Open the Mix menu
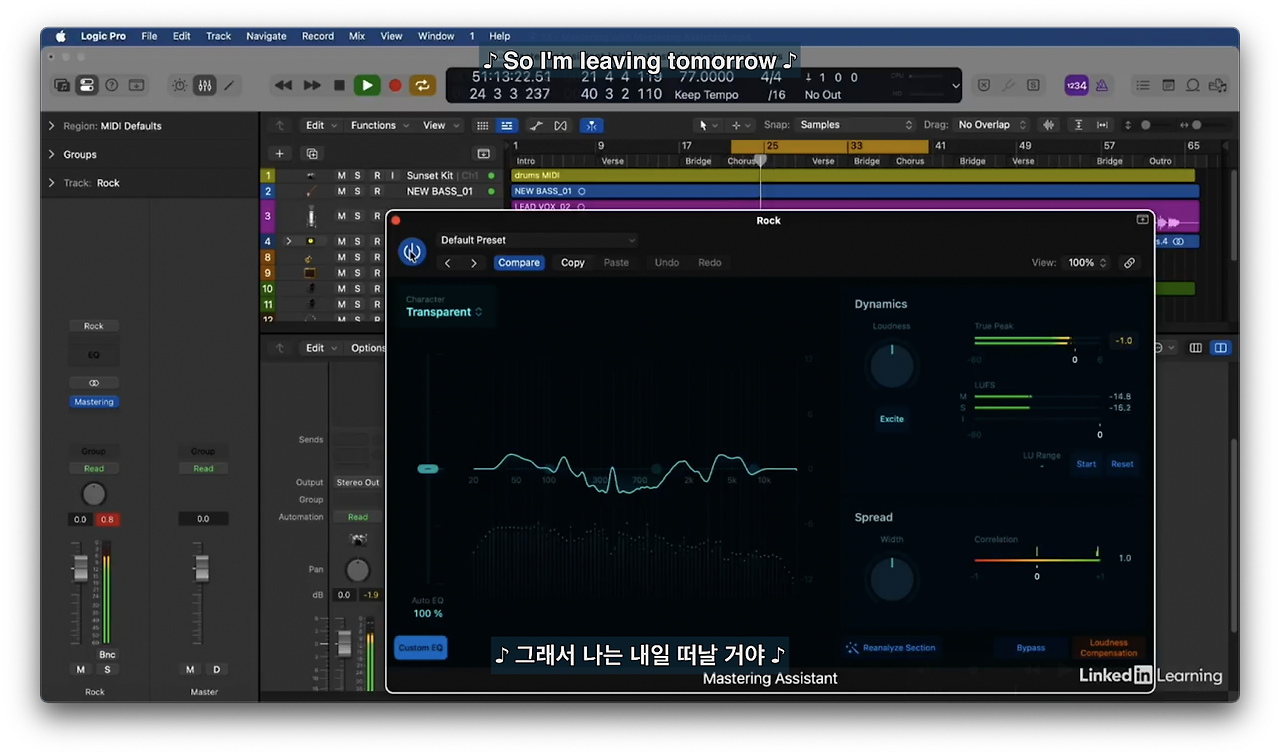Screen dimensions: 1280x756 point(357,36)
